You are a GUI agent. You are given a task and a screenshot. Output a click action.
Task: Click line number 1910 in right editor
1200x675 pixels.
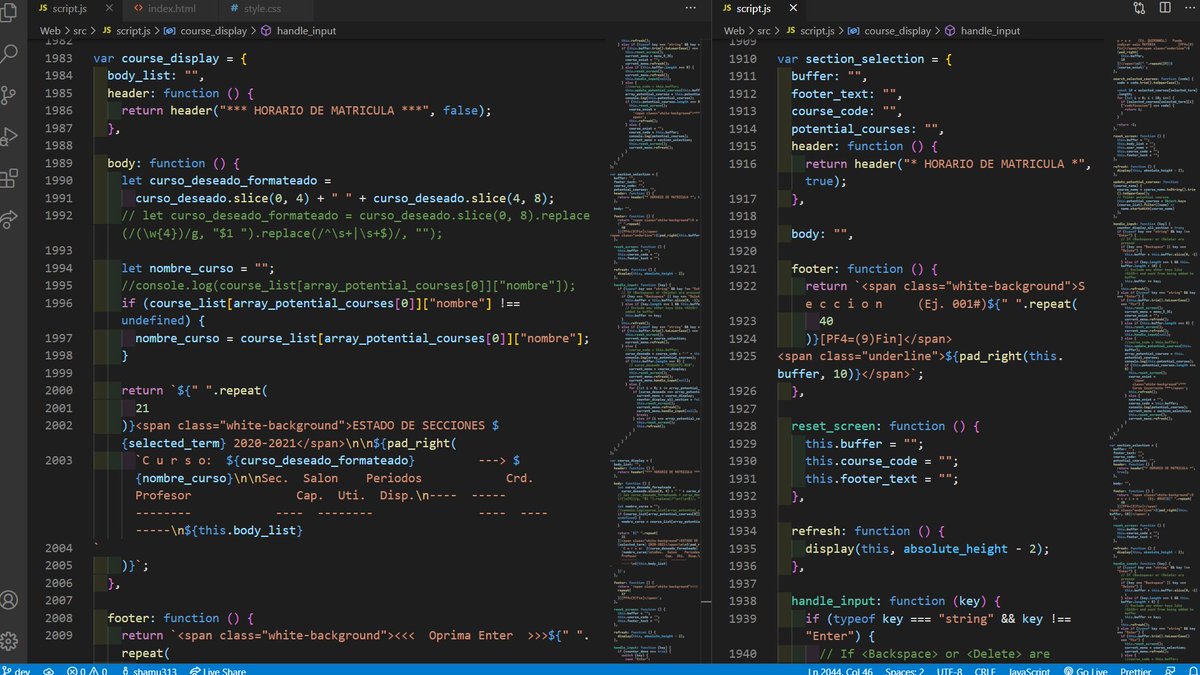click(x=742, y=58)
